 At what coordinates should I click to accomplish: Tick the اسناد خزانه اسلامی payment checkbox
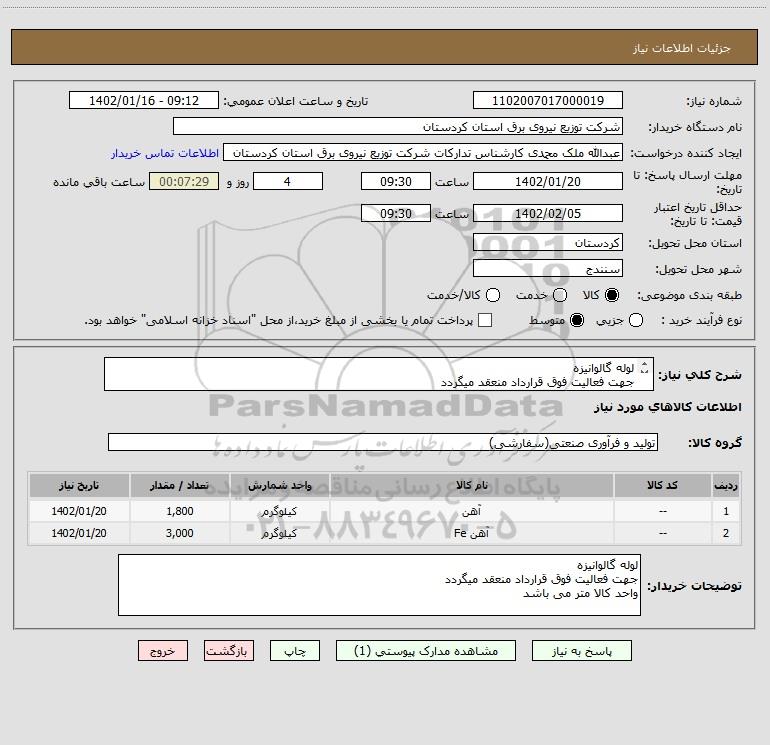tap(485, 320)
